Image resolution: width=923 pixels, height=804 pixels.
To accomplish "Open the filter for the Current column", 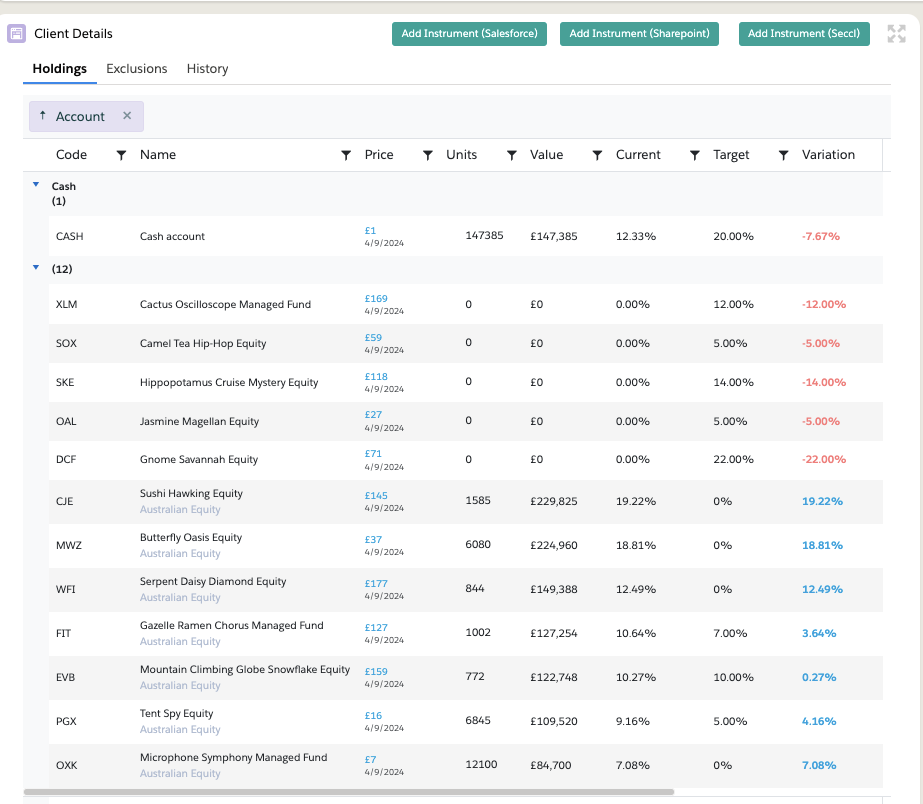I will point(694,155).
